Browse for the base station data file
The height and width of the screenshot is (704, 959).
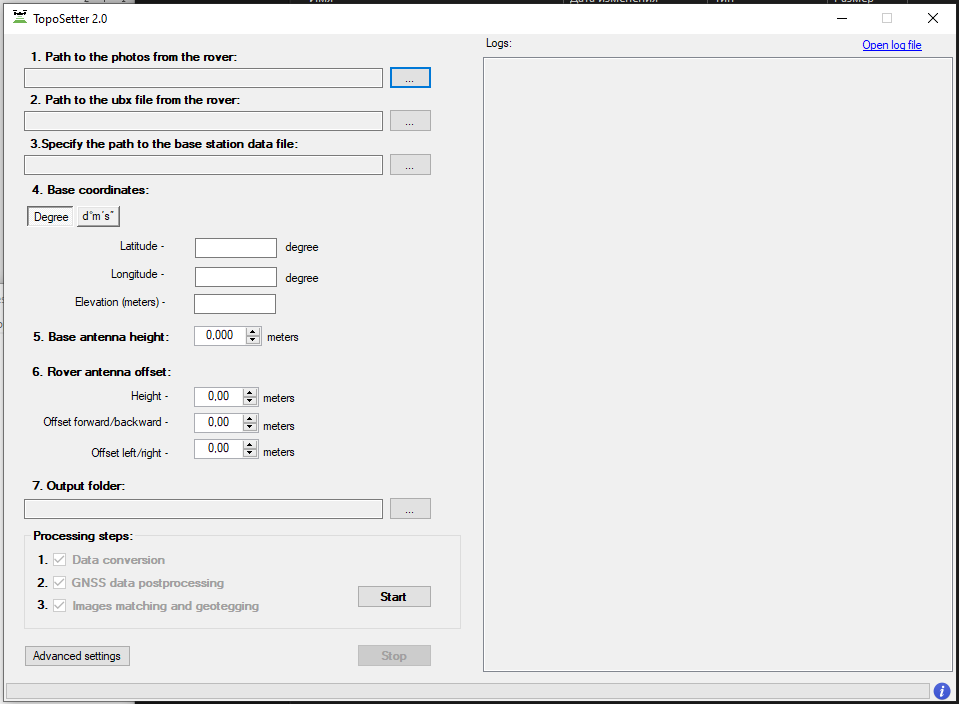pos(410,165)
